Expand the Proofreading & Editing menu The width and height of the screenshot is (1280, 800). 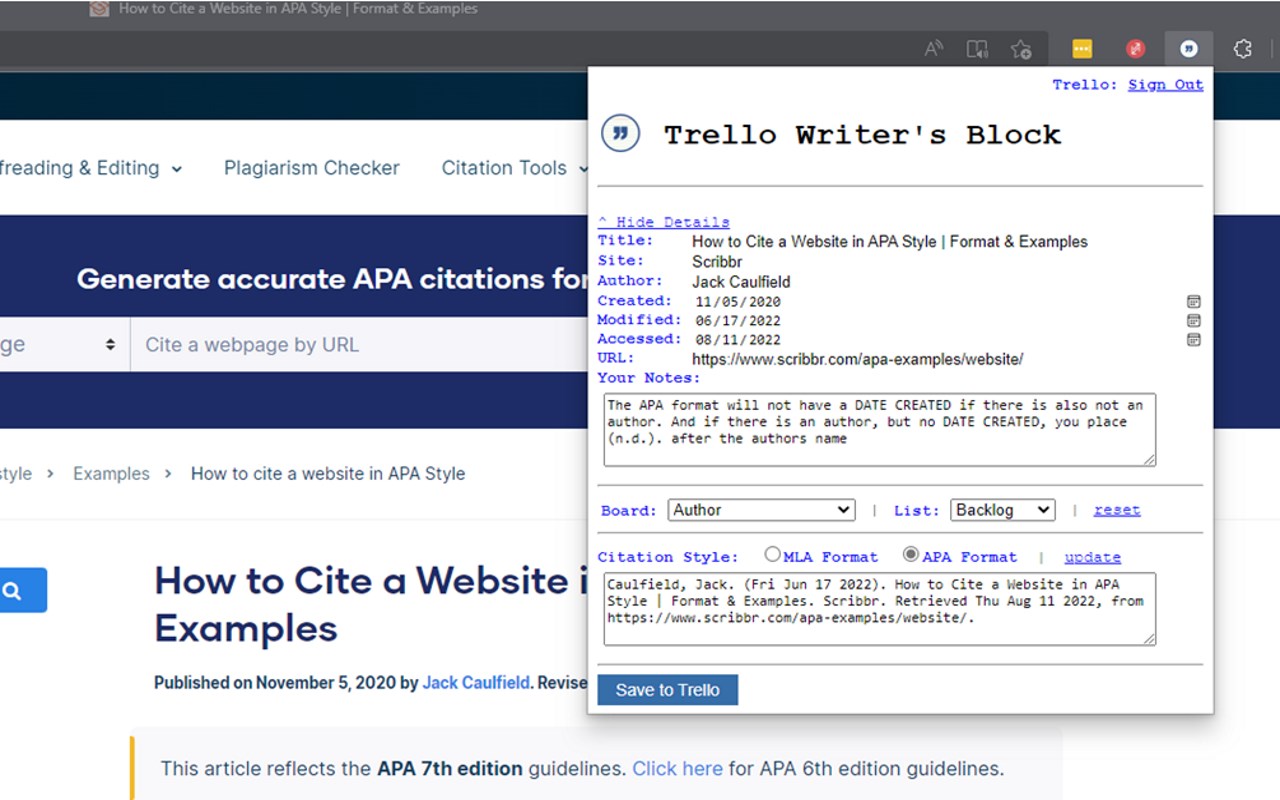click(x=91, y=168)
